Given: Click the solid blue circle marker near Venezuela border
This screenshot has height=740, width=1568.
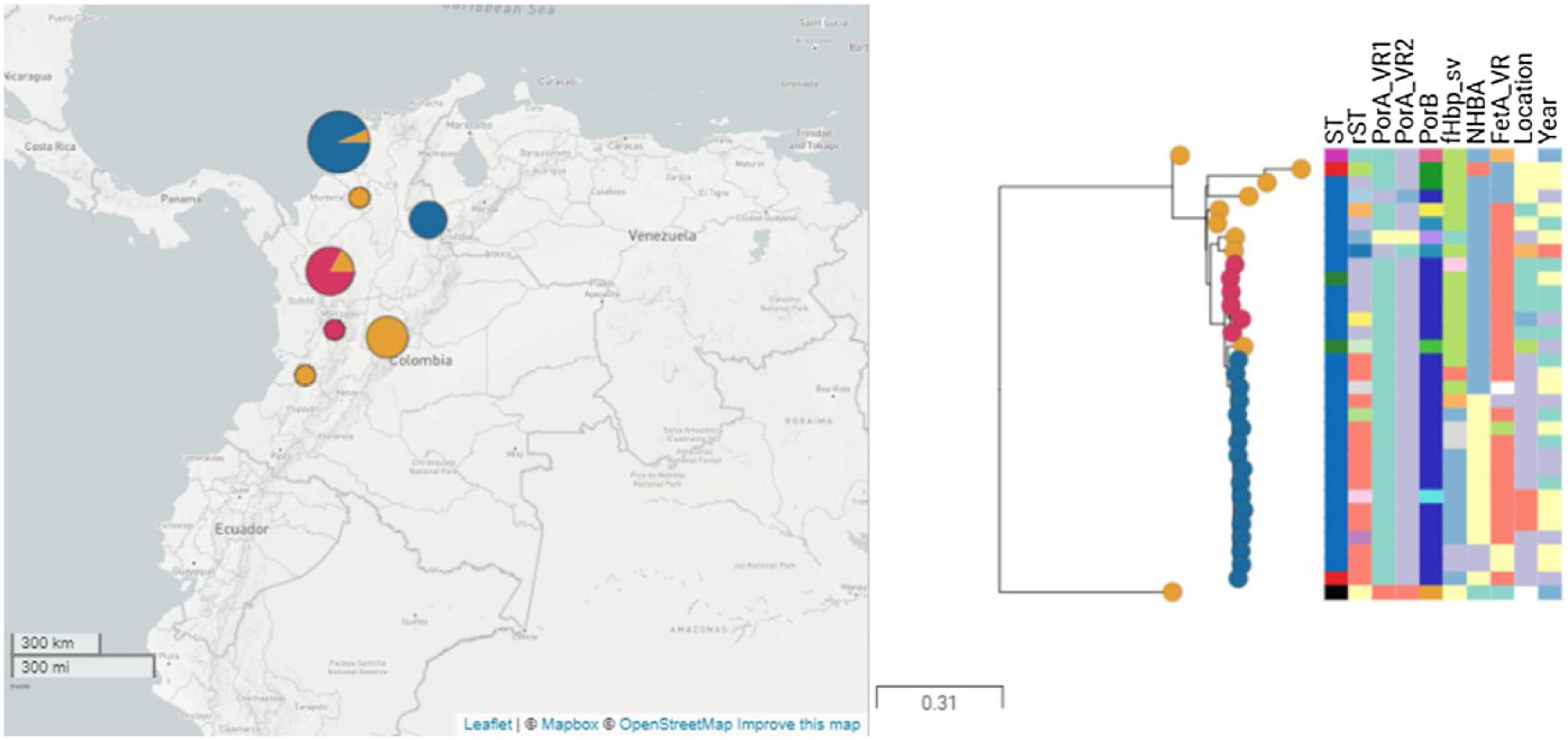Looking at the screenshot, I should point(428,220).
